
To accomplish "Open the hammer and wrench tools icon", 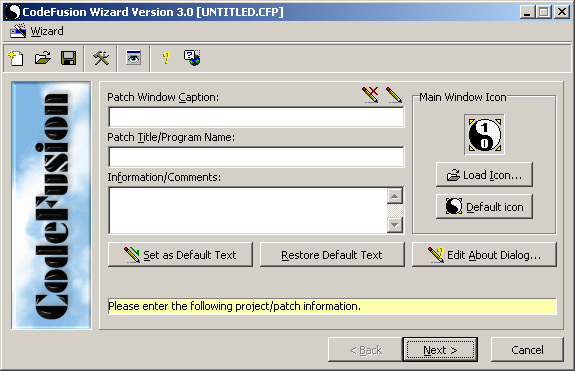I will [101, 58].
